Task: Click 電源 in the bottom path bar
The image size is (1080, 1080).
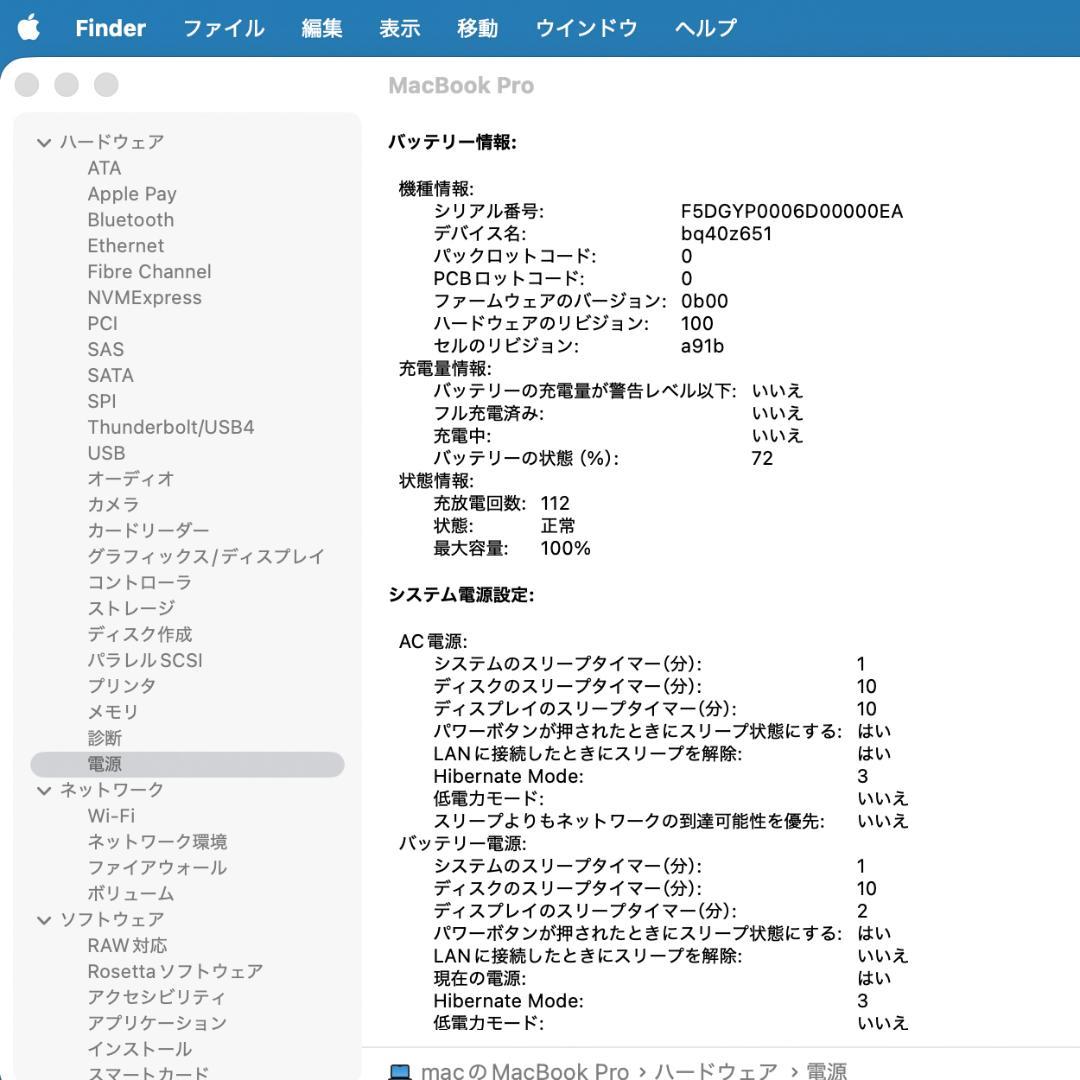Action: coord(826,1072)
